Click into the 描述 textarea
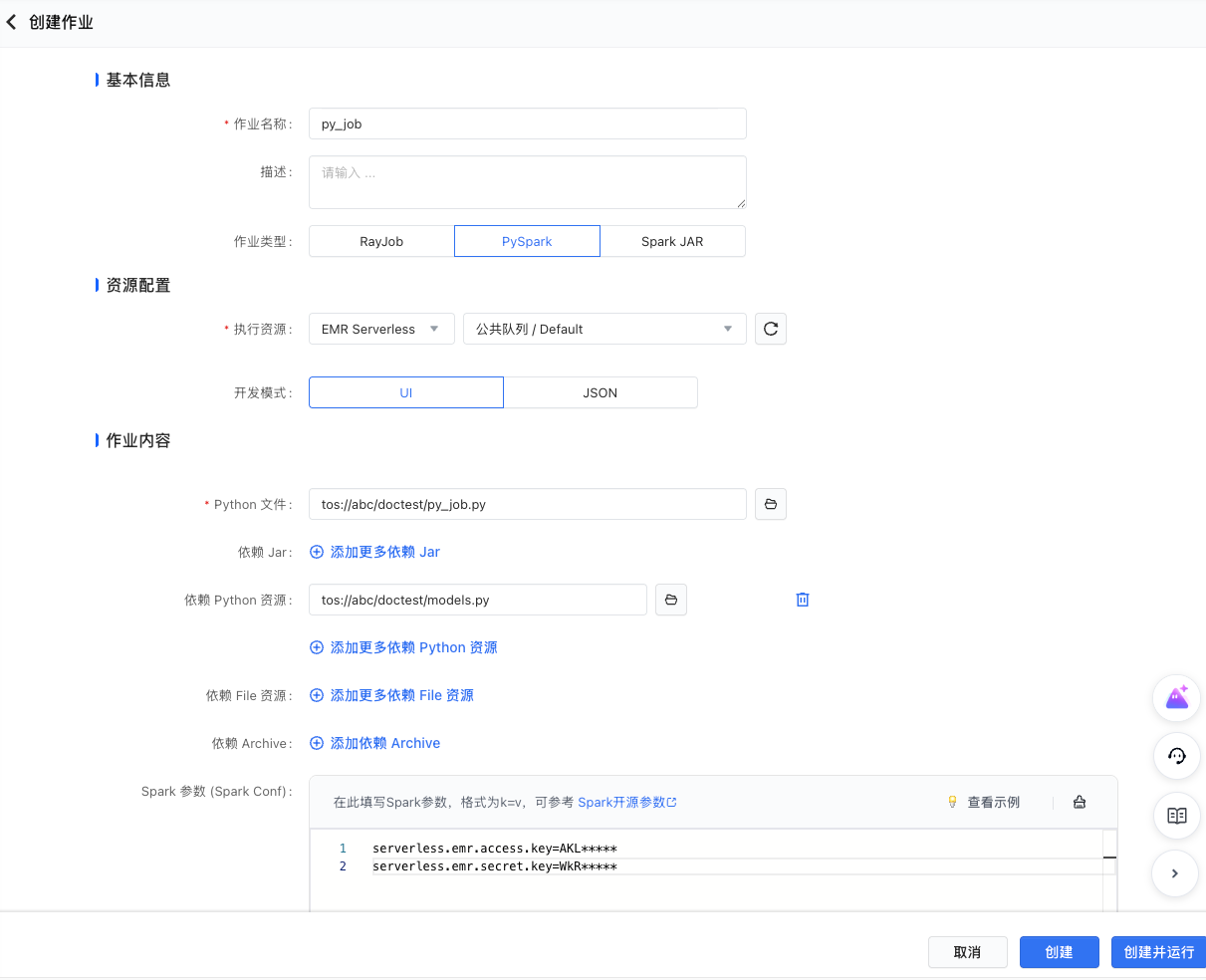The height and width of the screenshot is (980, 1206). [528, 182]
